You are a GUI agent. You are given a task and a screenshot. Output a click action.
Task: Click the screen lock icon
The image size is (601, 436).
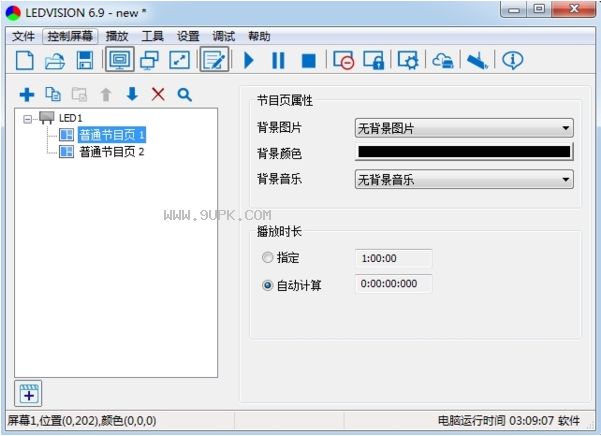click(374, 61)
